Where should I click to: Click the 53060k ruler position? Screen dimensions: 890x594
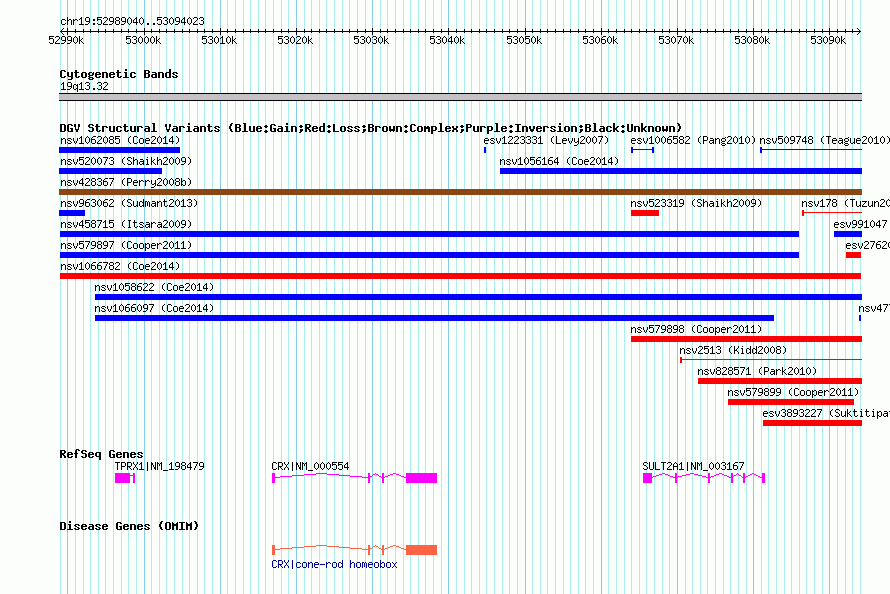[599, 40]
